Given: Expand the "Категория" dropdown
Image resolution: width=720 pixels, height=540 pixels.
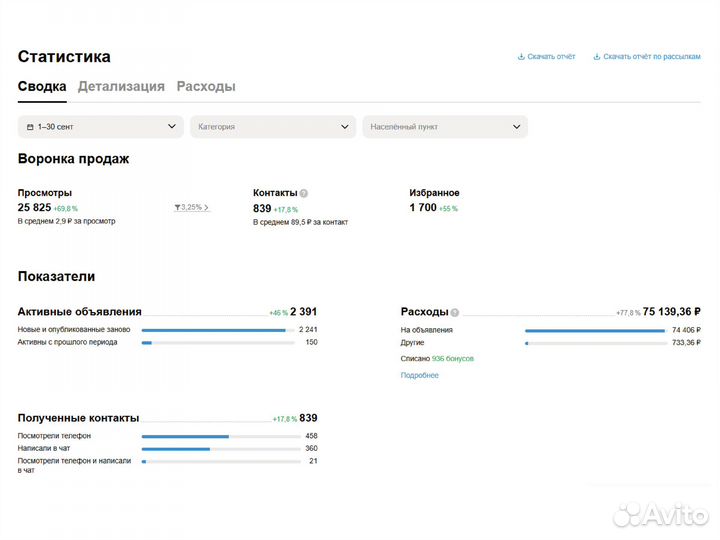Looking at the screenshot, I should point(273,127).
